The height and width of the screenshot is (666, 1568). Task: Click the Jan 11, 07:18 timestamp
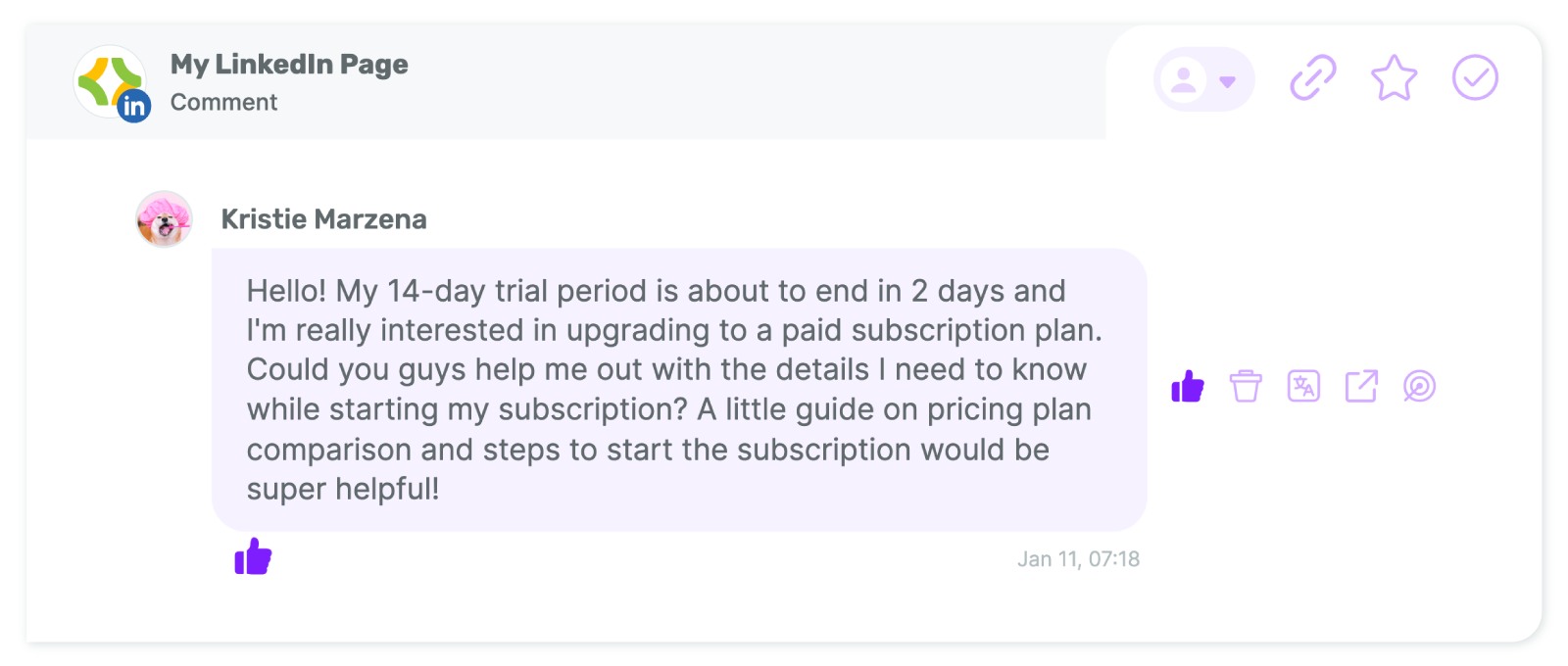tap(1078, 559)
